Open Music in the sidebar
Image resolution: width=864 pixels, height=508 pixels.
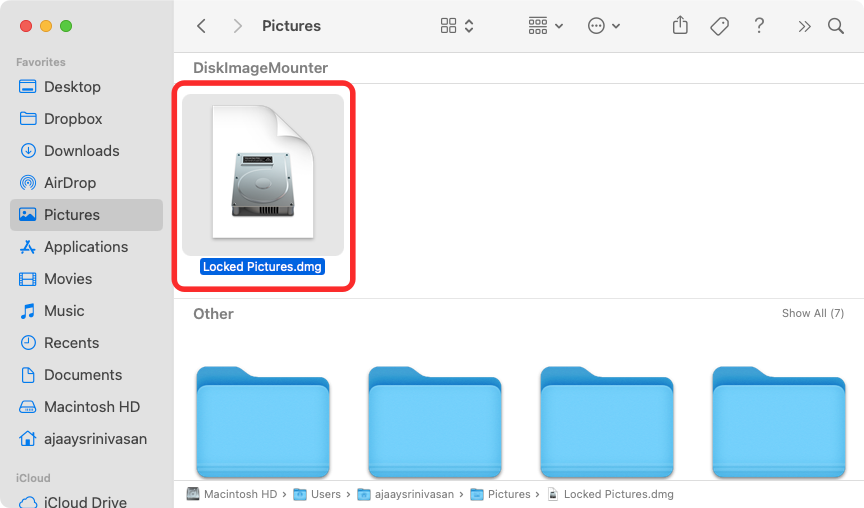(87, 311)
